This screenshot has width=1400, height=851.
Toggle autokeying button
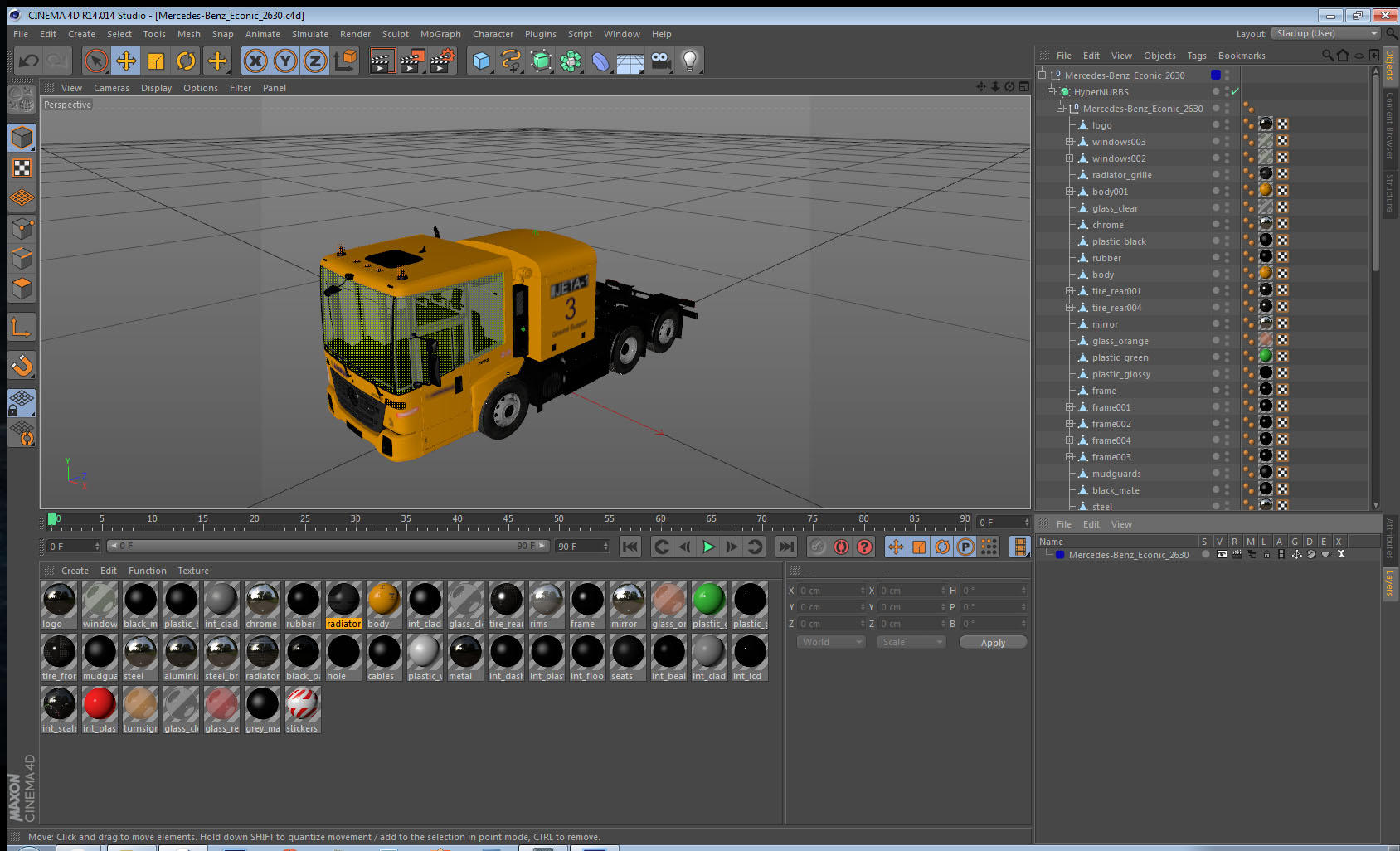841,547
